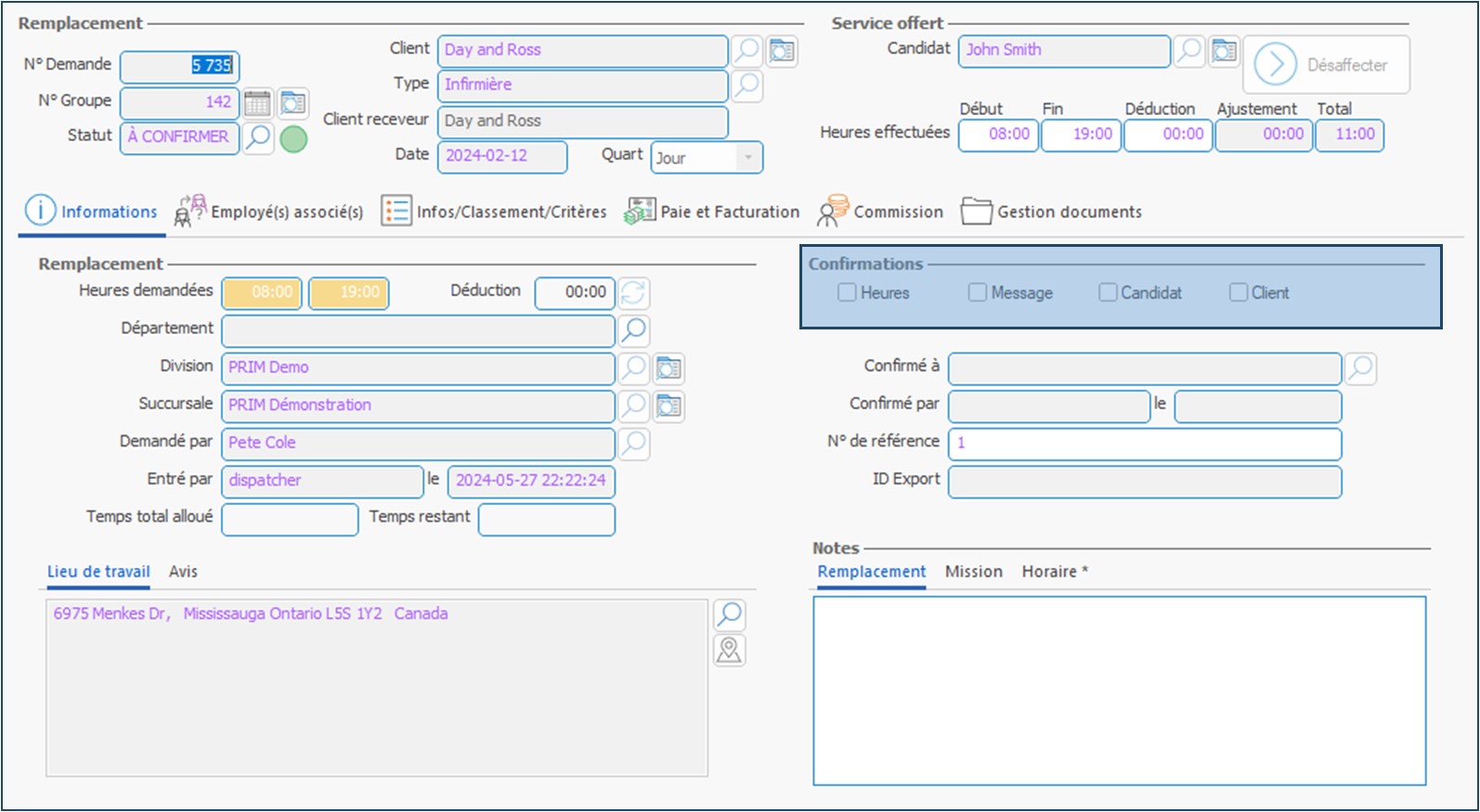Image resolution: width=1480 pixels, height=812 pixels.
Task: Open the Division details card icon
Action: [x=669, y=368]
